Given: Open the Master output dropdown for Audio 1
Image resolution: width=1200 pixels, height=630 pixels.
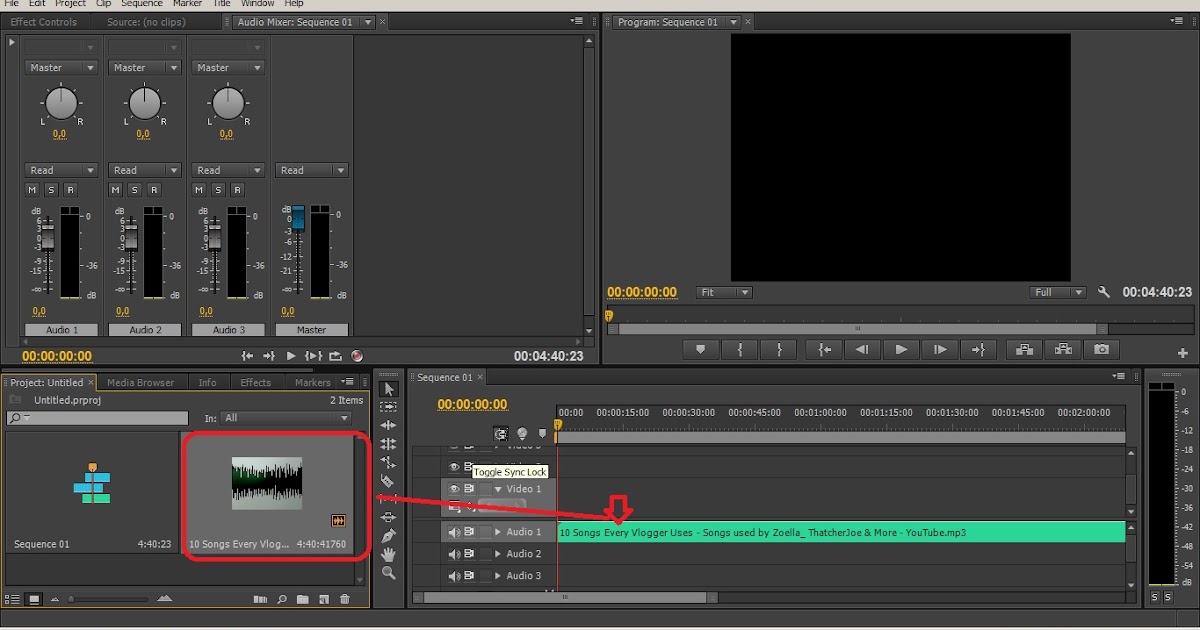Looking at the screenshot, I should pos(61,67).
